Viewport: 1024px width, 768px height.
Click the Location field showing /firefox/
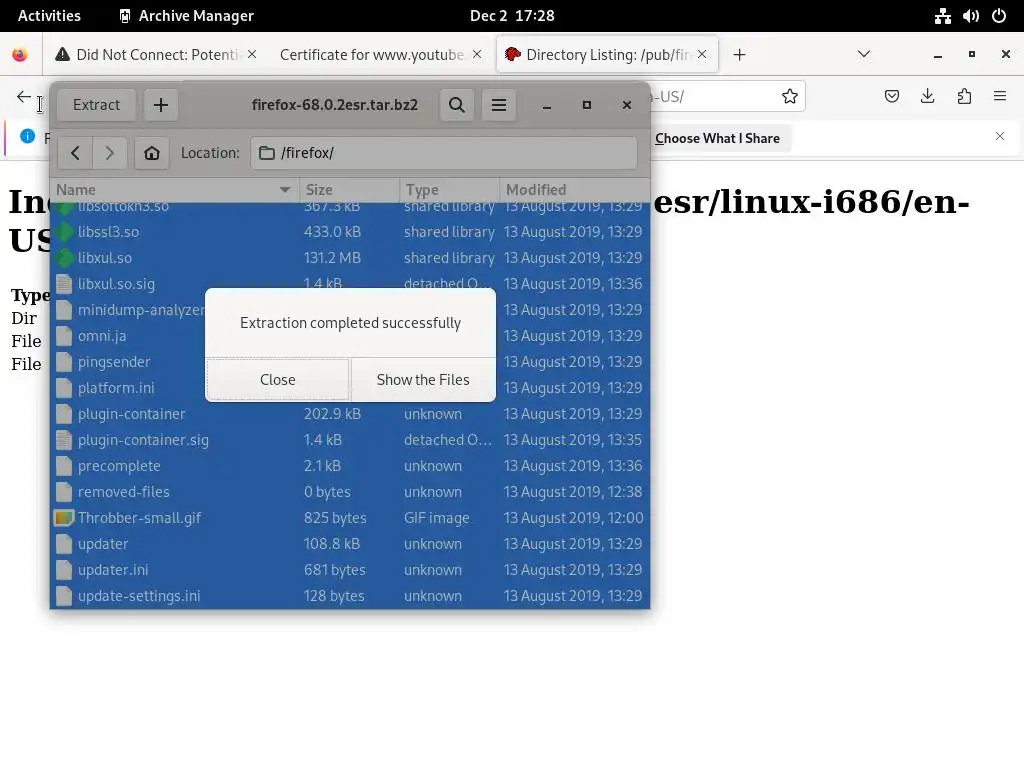click(443, 153)
